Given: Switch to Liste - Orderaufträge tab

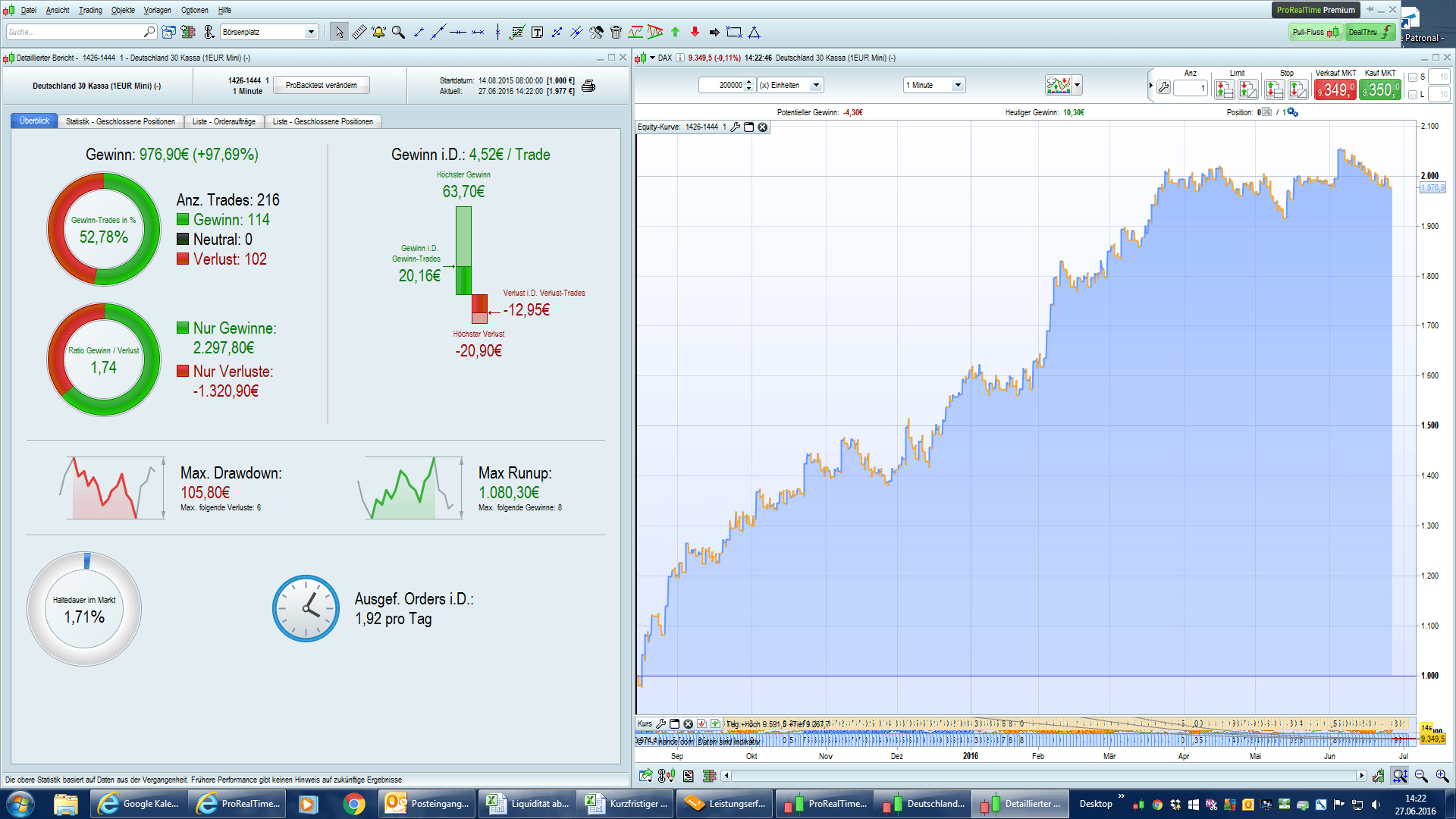Looking at the screenshot, I should [224, 121].
